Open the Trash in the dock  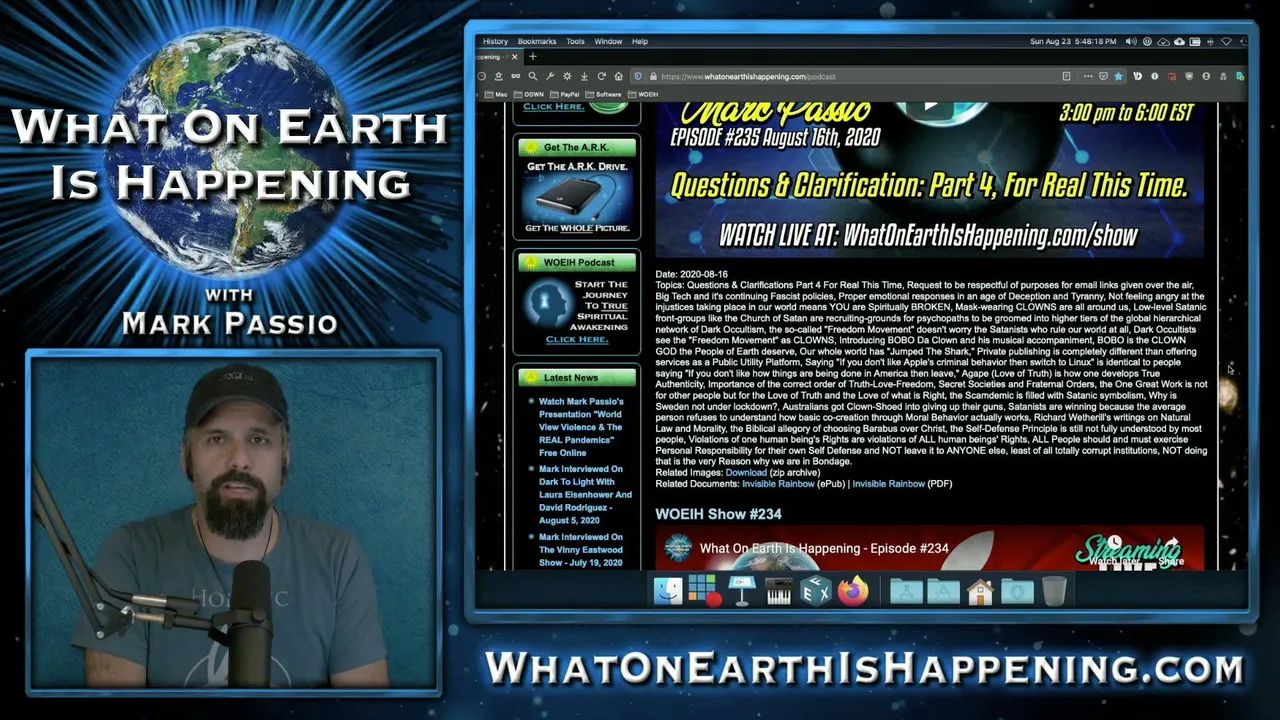point(1054,591)
